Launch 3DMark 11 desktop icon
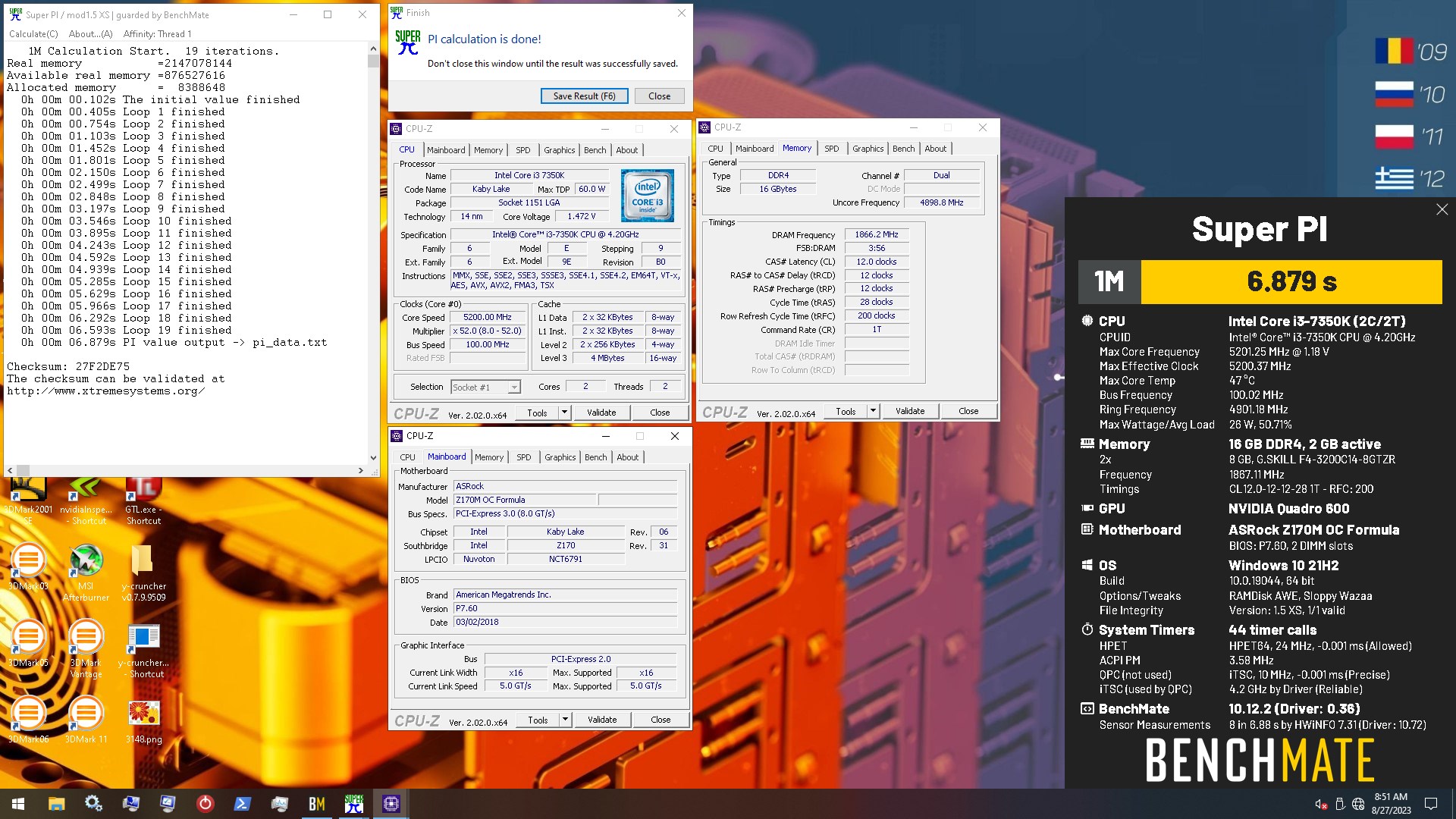Screen dimensions: 1456x819 (86, 720)
